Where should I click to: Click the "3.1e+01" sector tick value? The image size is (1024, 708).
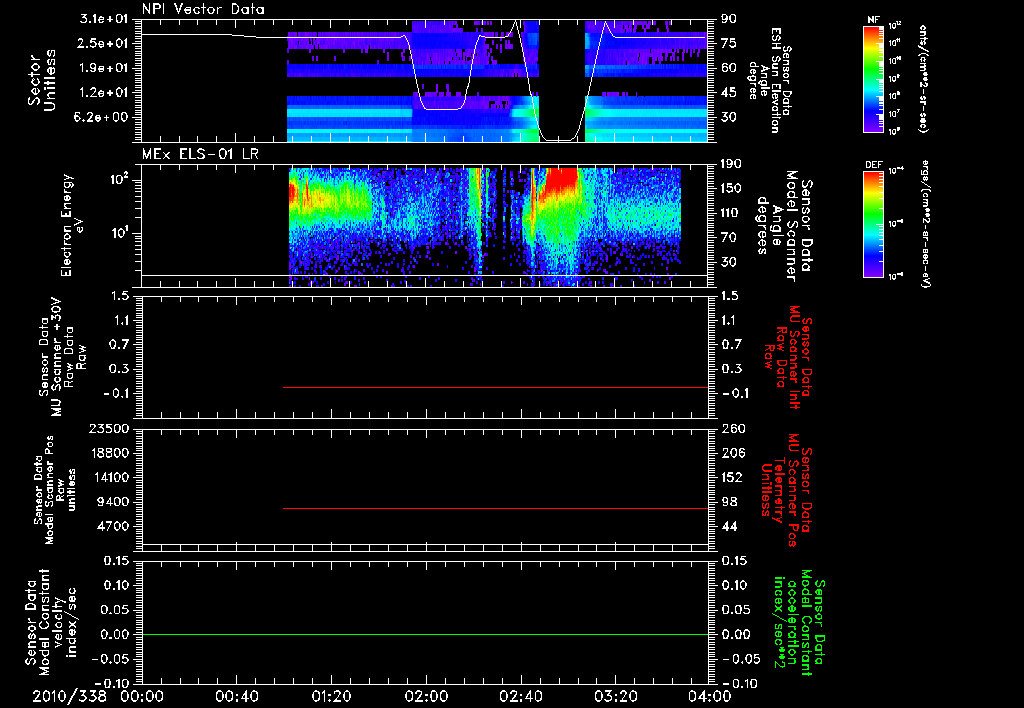(103, 19)
